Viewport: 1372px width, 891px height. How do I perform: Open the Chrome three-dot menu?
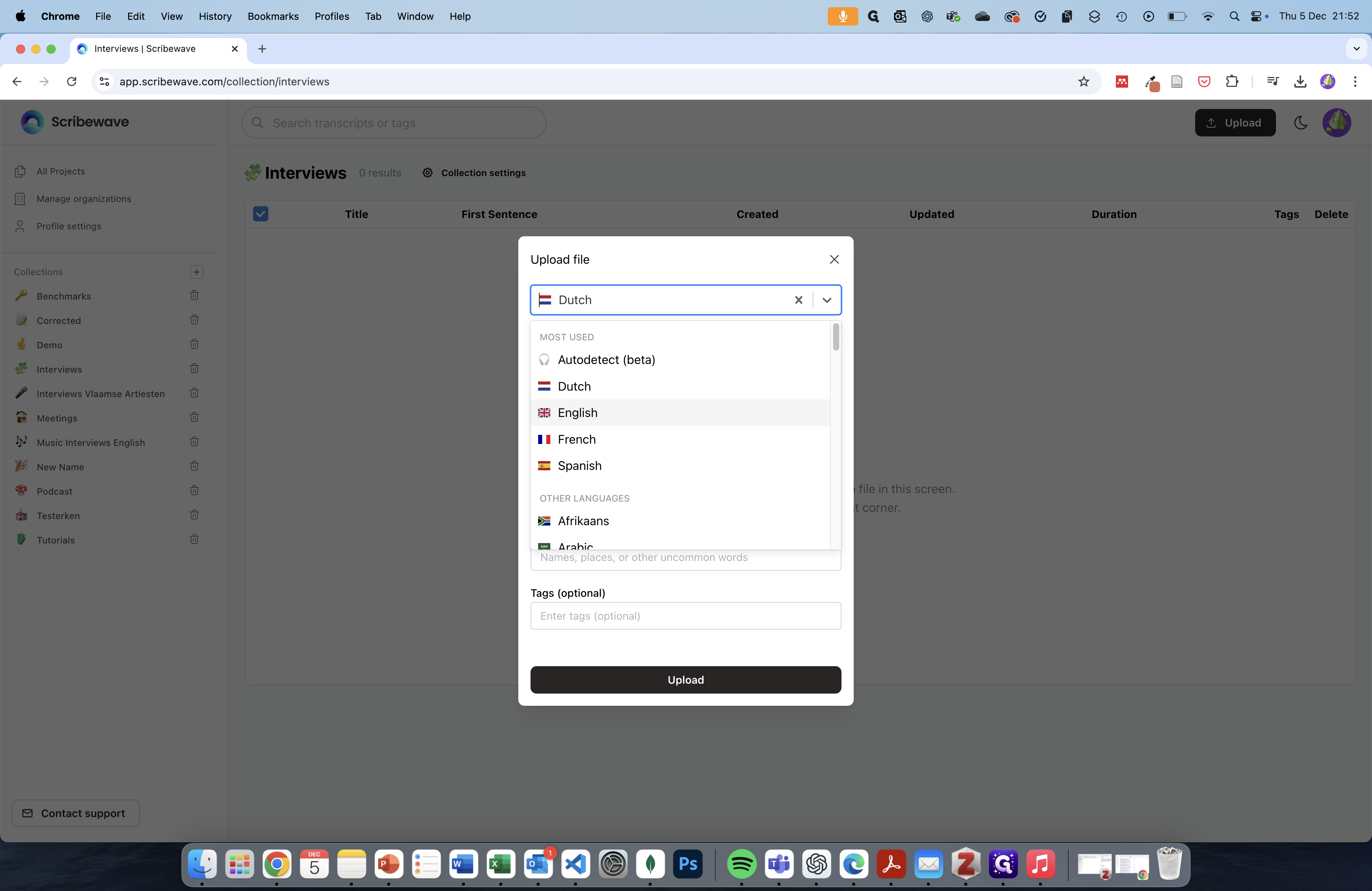point(1355,82)
